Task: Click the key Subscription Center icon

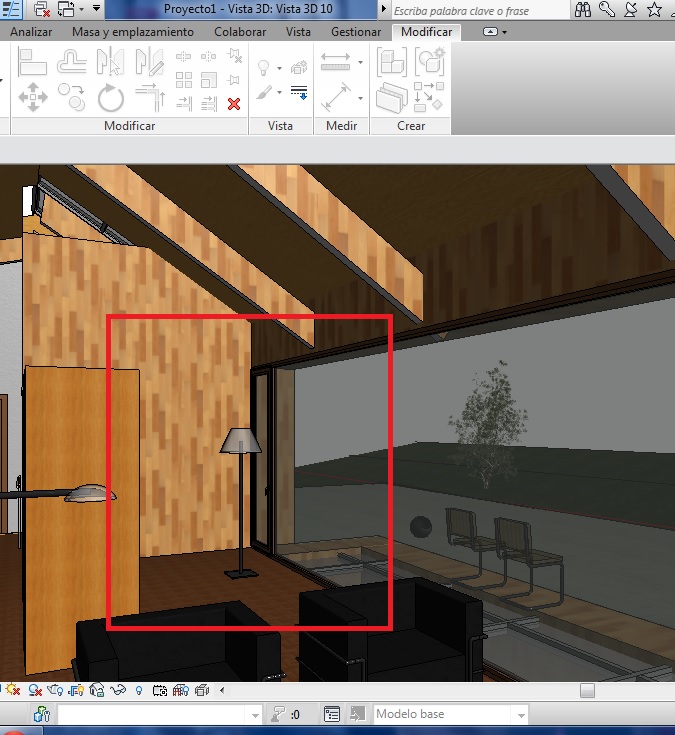Action: pos(607,10)
